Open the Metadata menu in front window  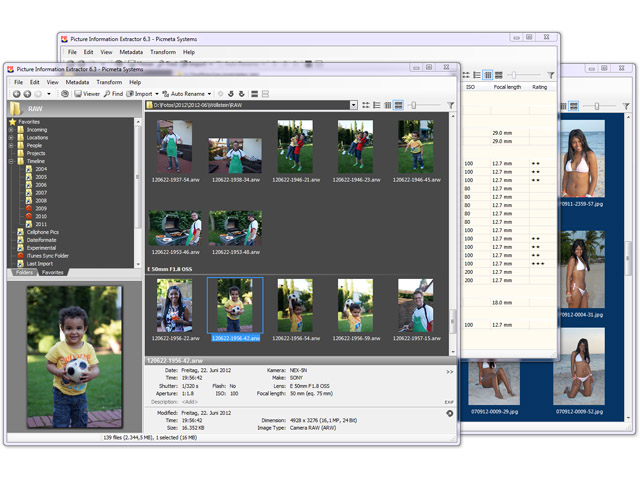(77, 82)
